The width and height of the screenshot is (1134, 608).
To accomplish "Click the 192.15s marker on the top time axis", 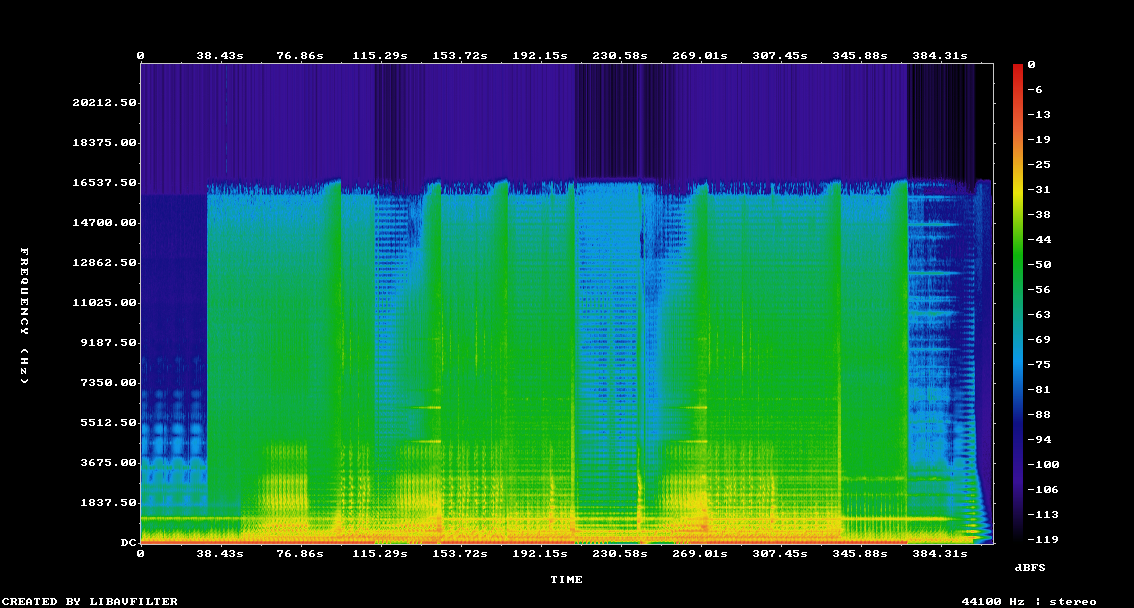I will (x=539, y=56).
